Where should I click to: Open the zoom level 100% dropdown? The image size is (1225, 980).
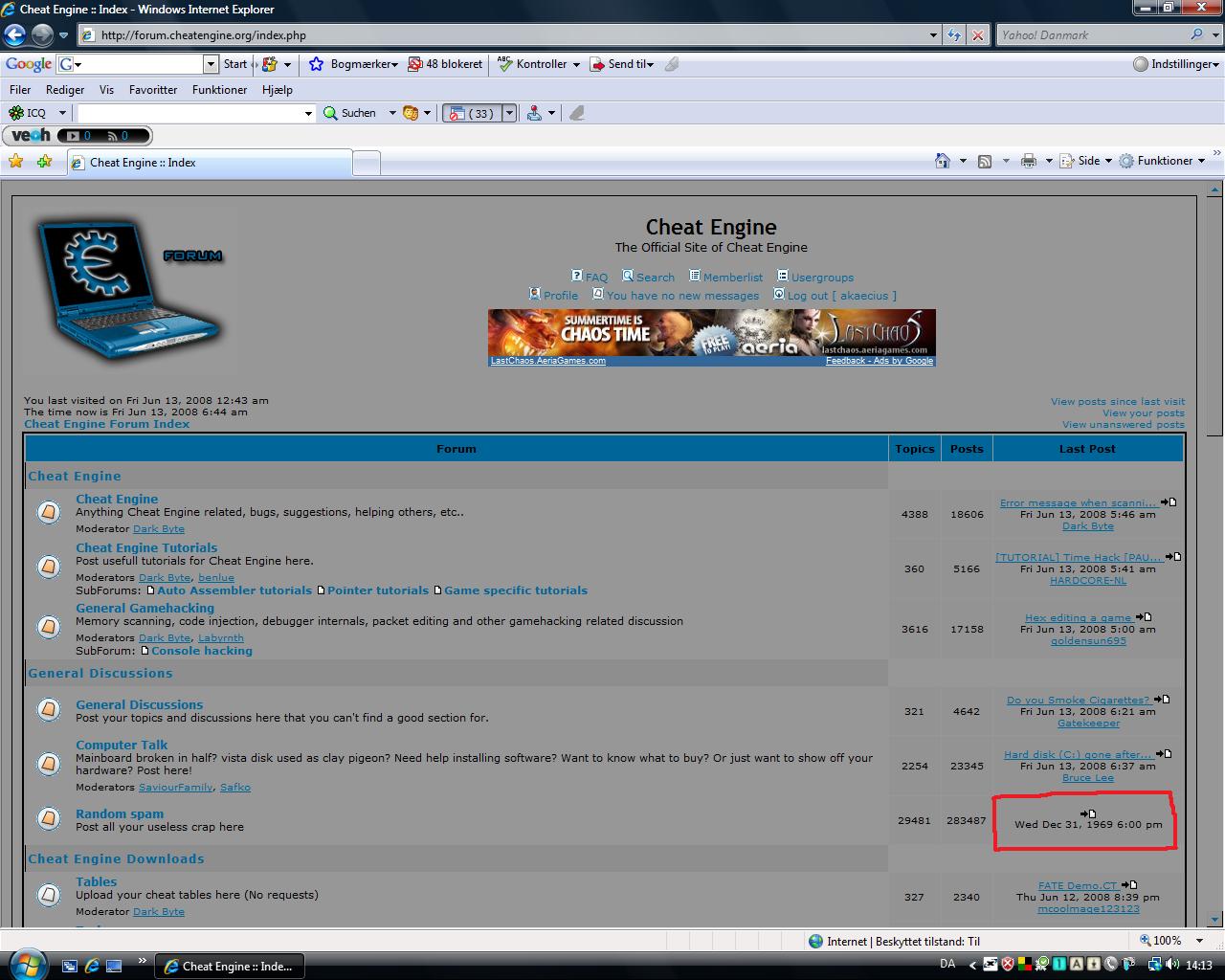[1200, 941]
